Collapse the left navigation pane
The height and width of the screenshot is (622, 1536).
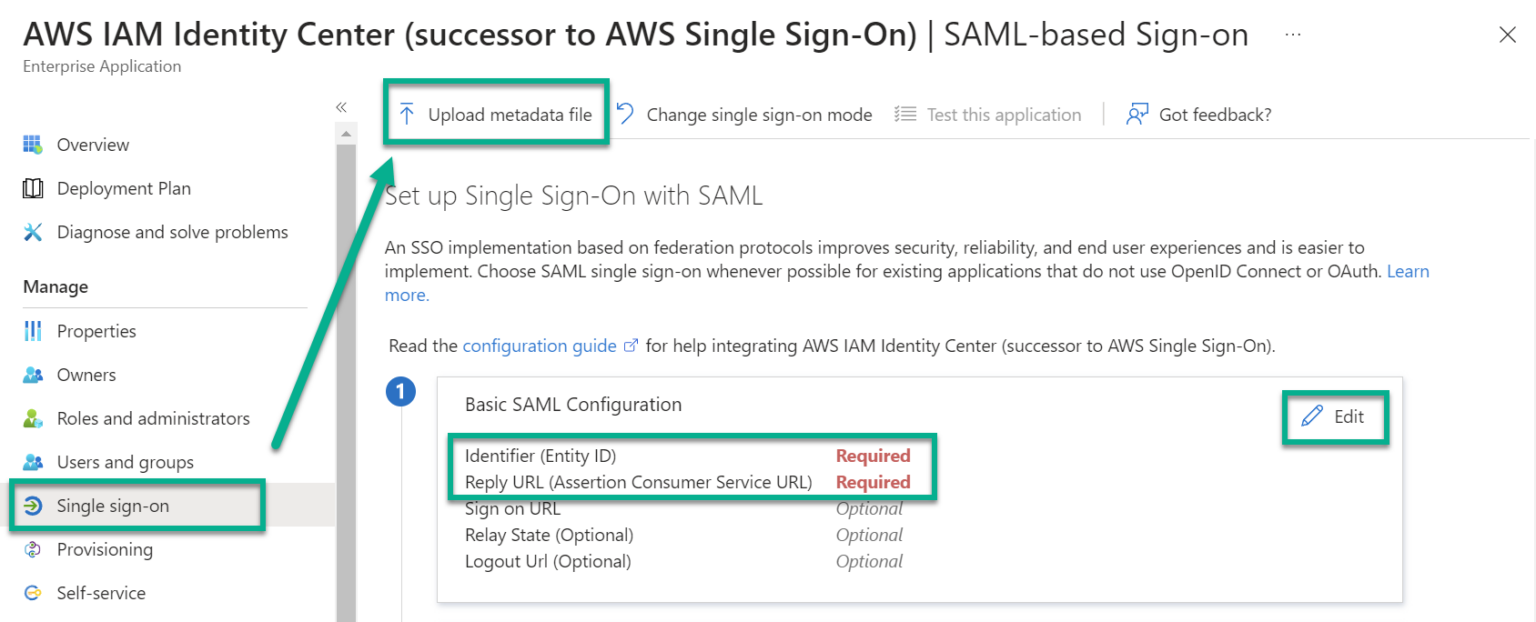pyautogui.click(x=341, y=104)
